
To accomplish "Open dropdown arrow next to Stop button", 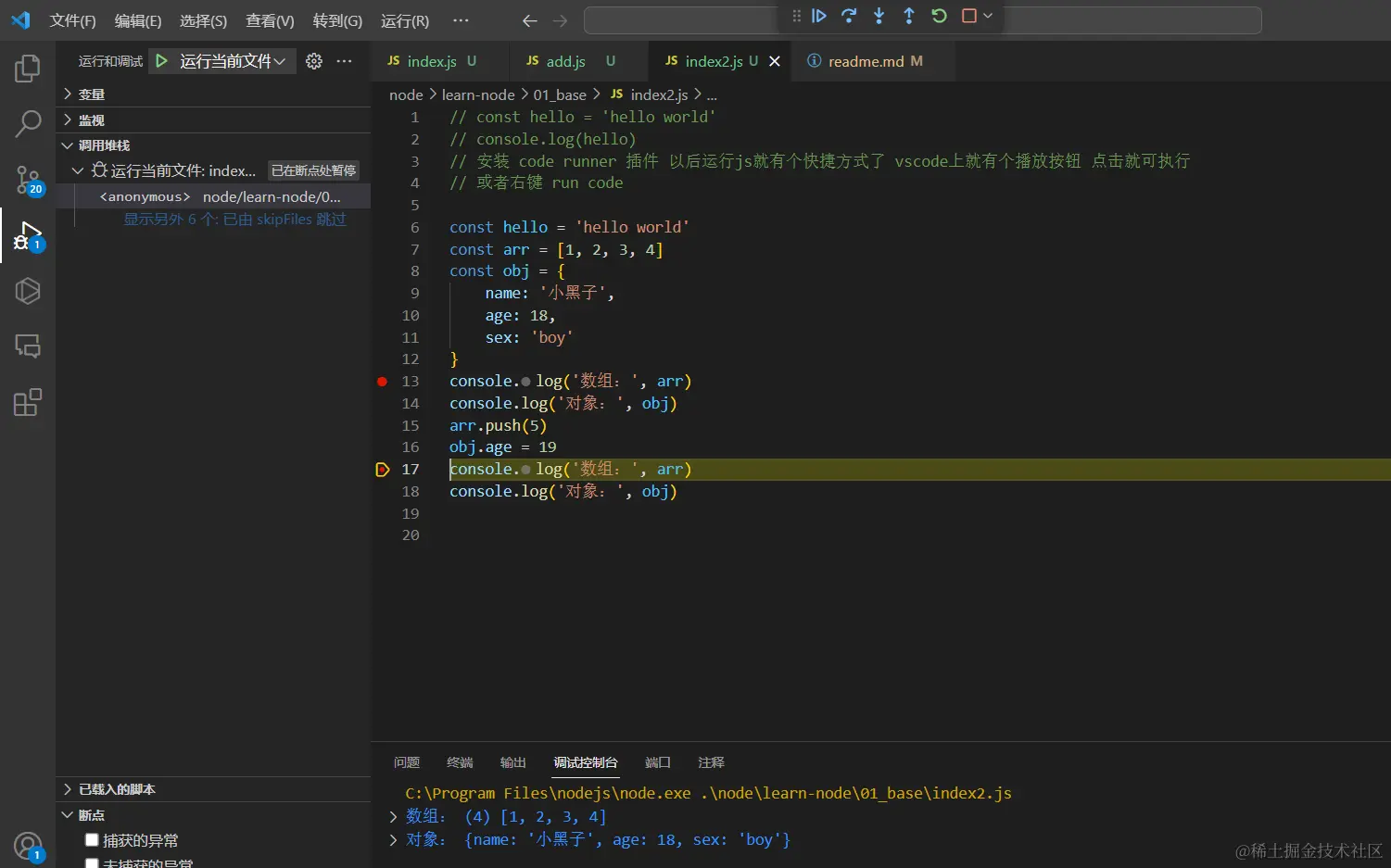I will [x=988, y=16].
